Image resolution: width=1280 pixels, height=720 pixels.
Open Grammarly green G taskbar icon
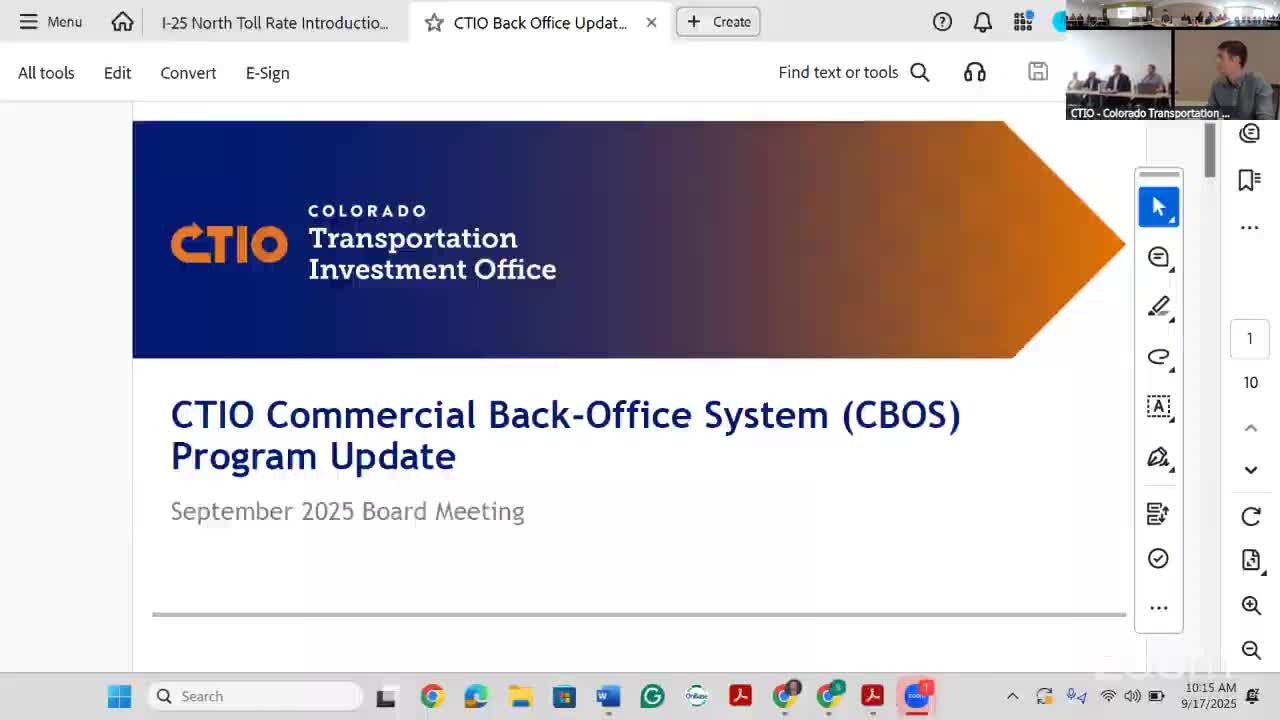[x=652, y=696]
